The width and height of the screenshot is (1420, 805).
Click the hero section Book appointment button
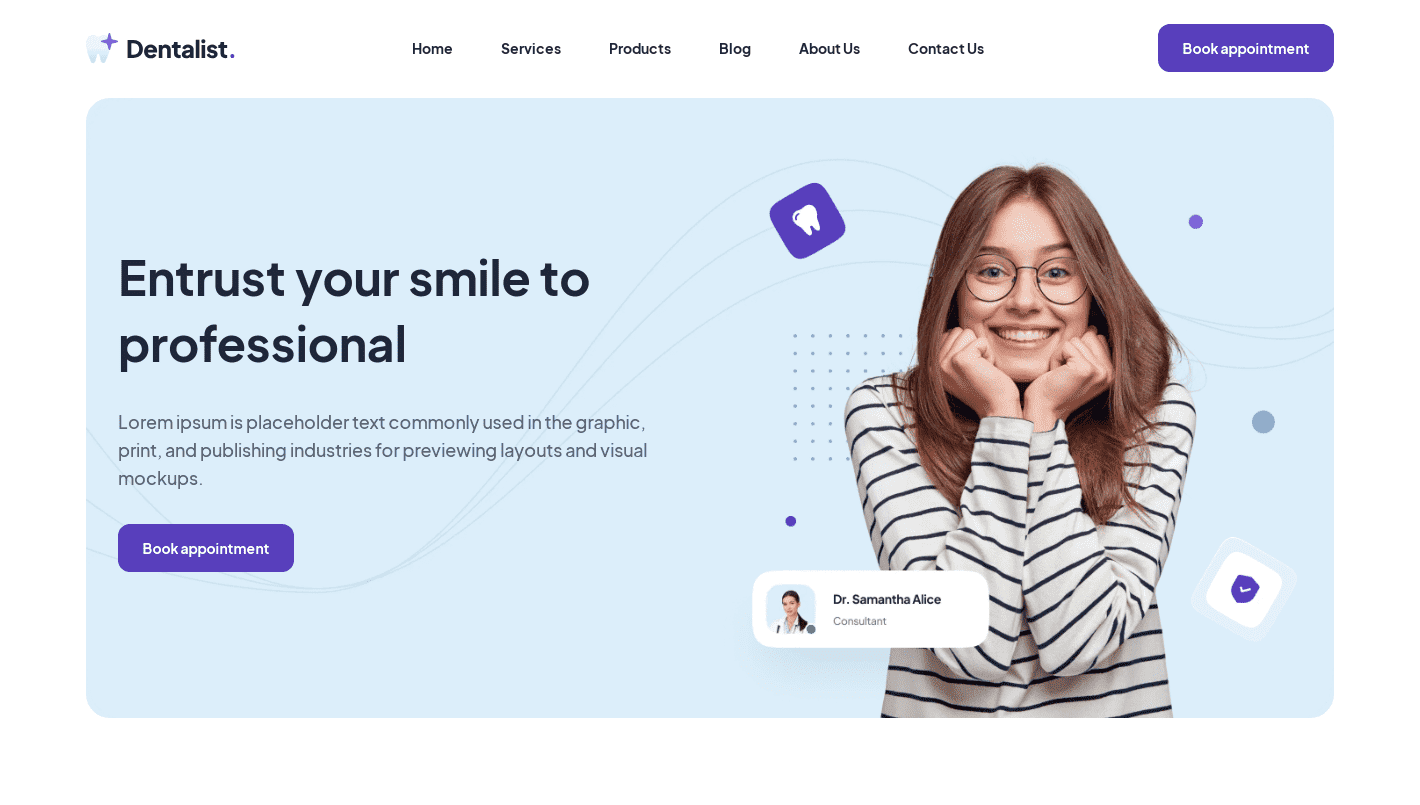pyautogui.click(x=206, y=548)
